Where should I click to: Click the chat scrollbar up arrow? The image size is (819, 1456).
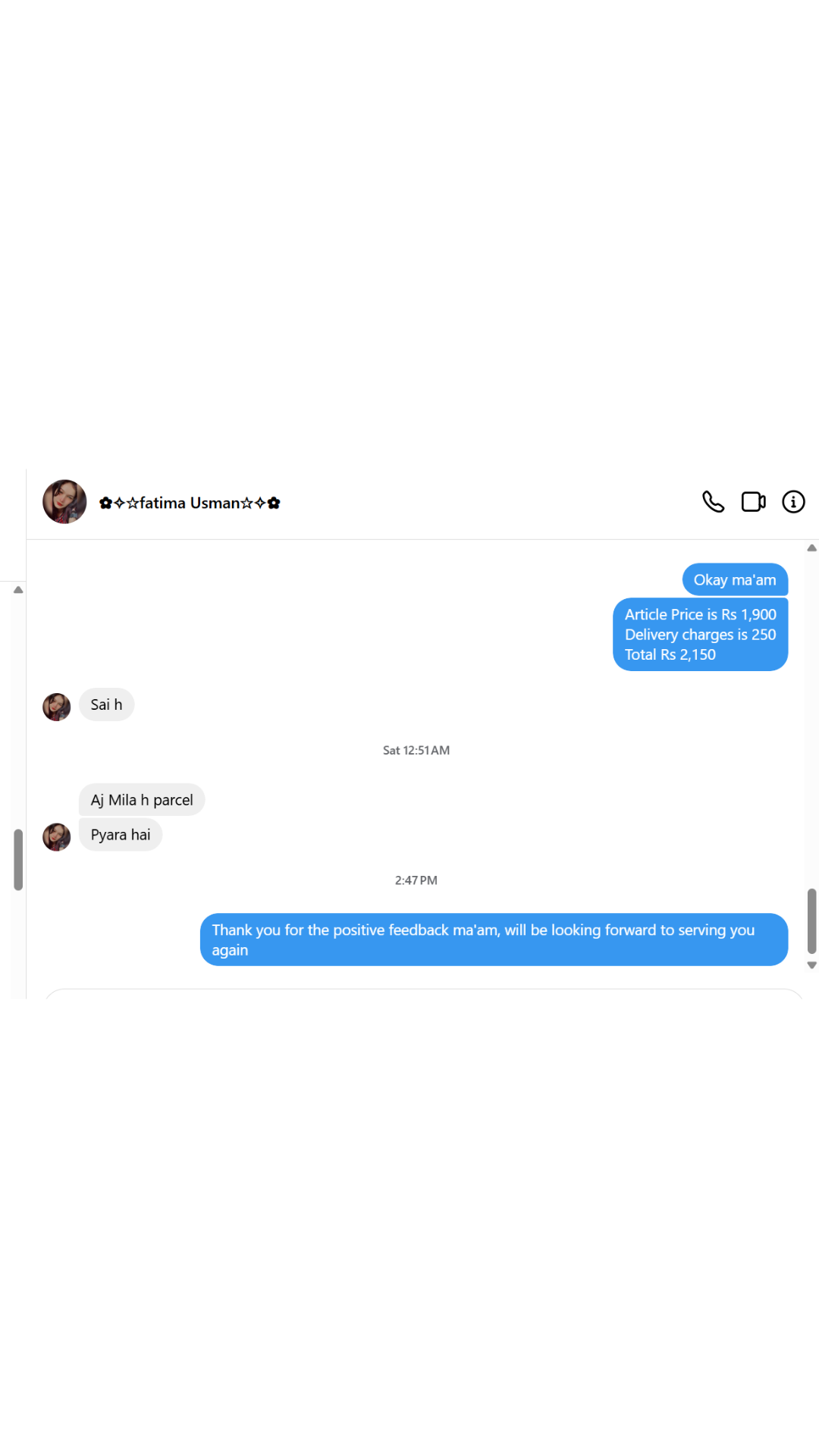(x=811, y=548)
